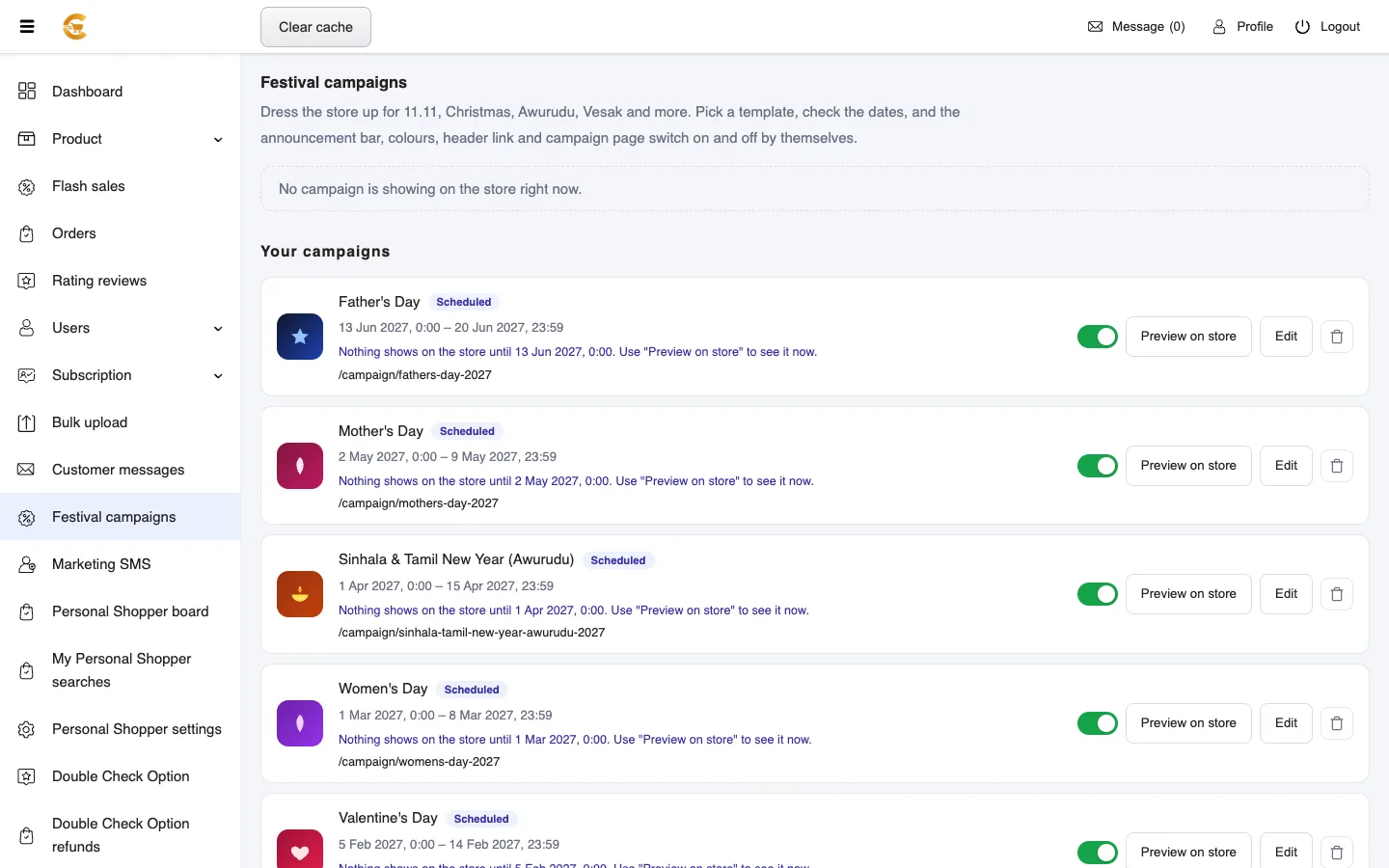Open Double Check Option refunds
The width and height of the screenshot is (1389, 868).
point(121,835)
